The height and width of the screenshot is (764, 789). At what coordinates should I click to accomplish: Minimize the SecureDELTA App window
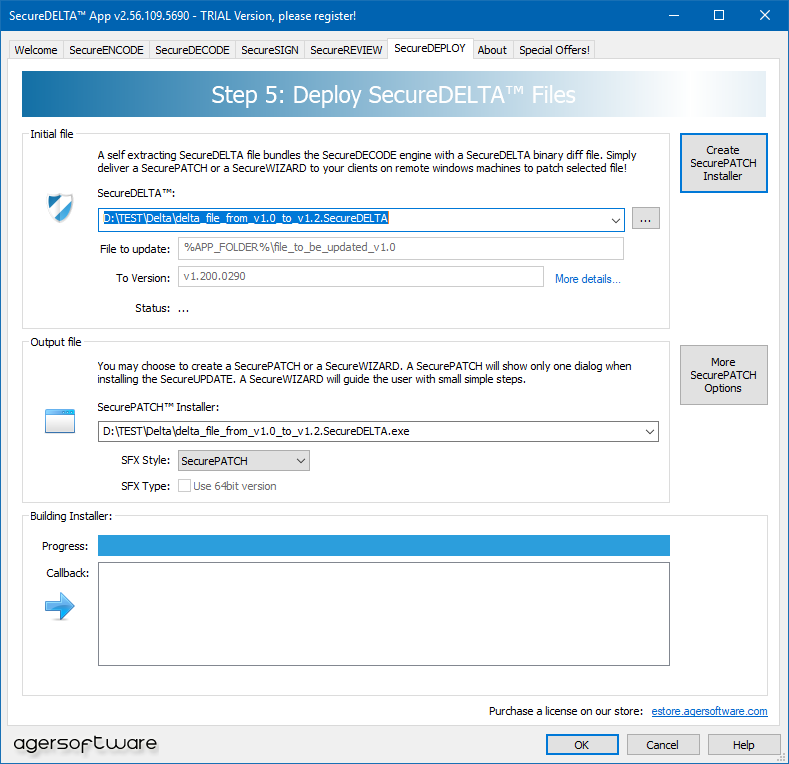coord(674,15)
